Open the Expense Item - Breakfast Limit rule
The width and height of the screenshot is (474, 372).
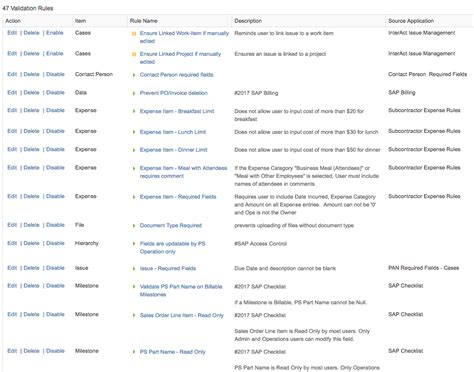pyautogui.click(x=177, y=111)
